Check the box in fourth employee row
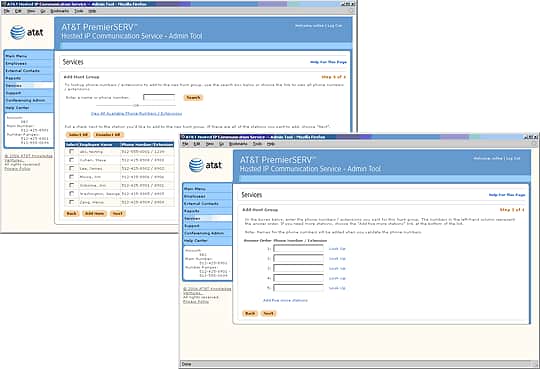Screen dimensions: 540x369 coord(71,176)
